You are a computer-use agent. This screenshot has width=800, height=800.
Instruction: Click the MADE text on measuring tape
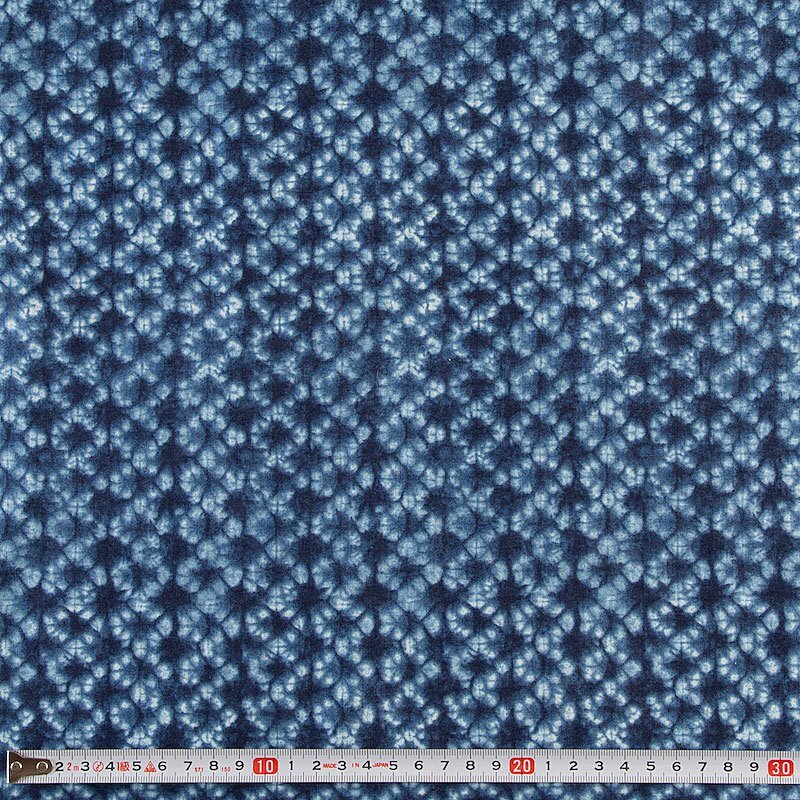tap(330, 764)
